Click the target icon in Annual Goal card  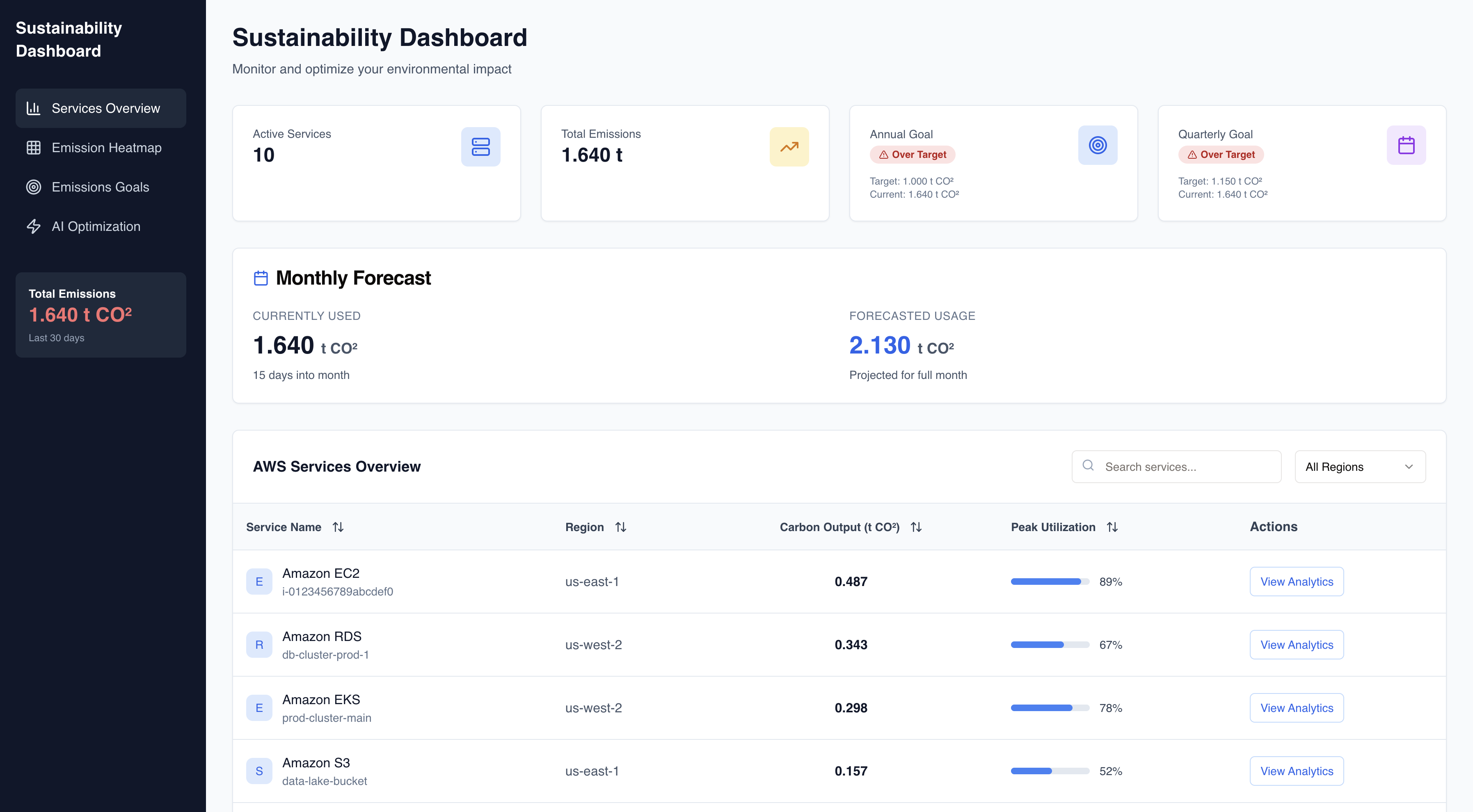[x=1097, y=145]
